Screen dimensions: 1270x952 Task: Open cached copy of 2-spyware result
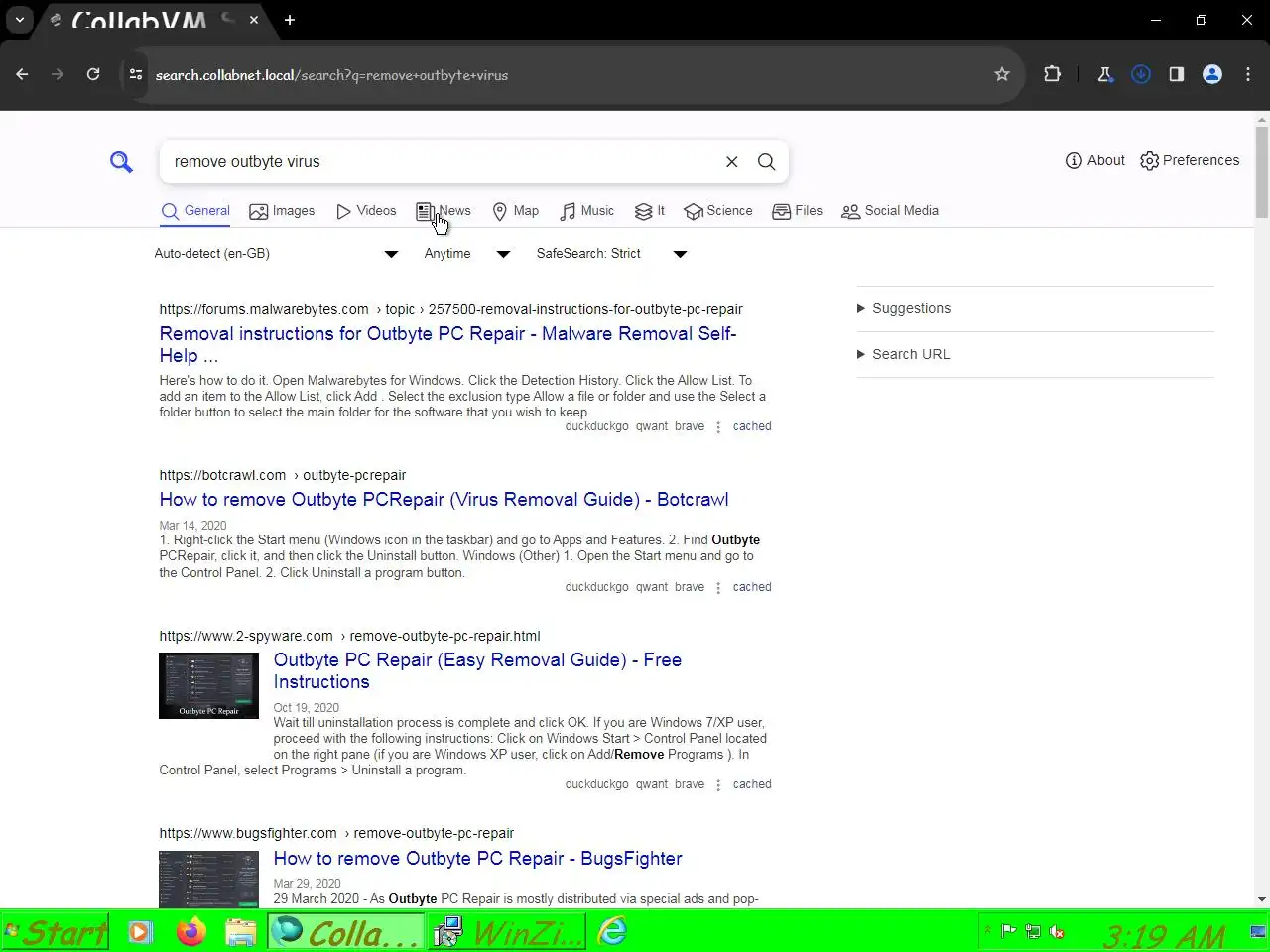[x=752, y=784]
